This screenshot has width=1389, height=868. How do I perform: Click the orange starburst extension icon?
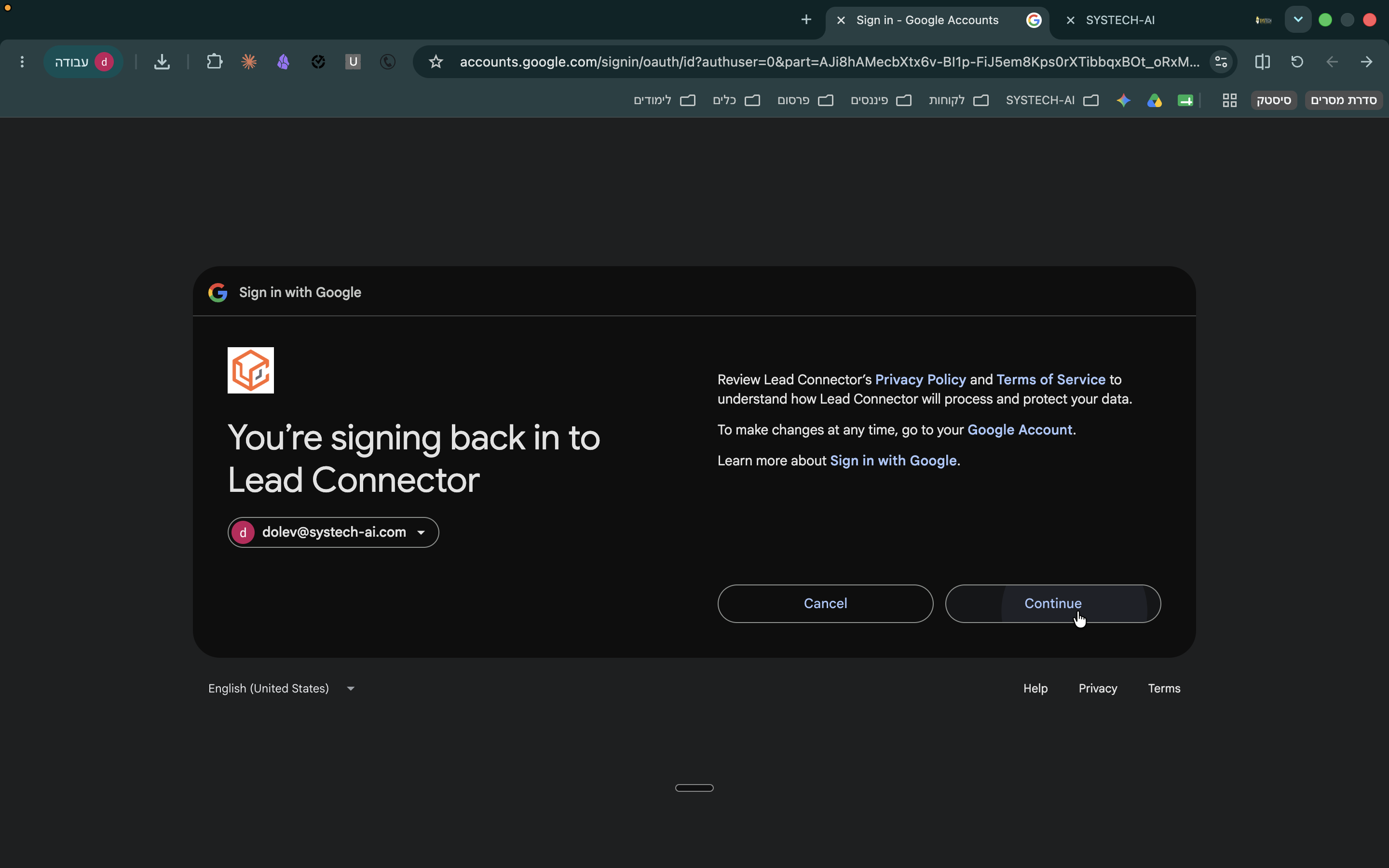pyautogui.click(x=248, y=61)
